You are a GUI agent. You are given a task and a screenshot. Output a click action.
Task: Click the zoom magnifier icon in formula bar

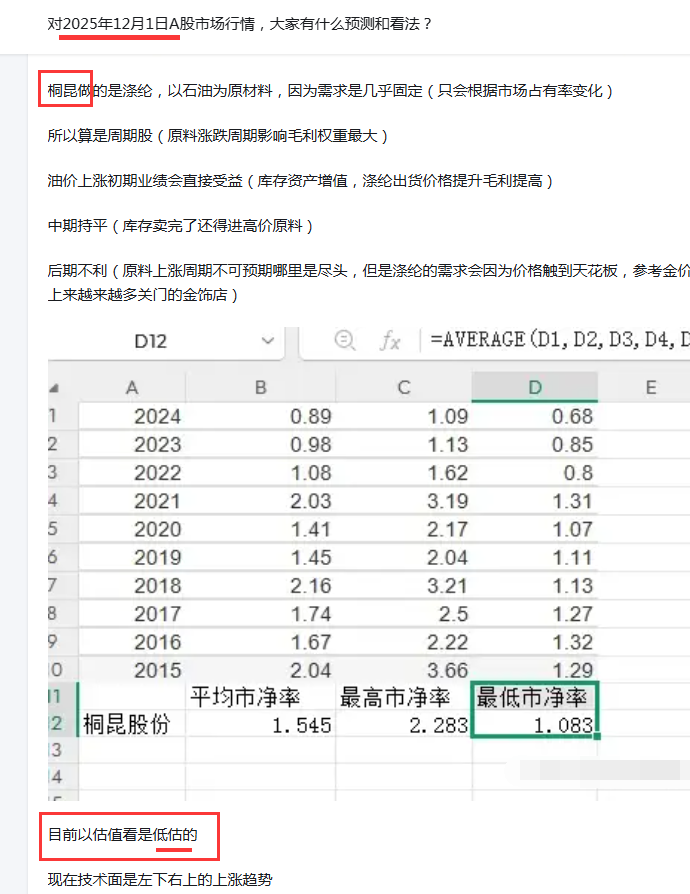tap(344, 340)
